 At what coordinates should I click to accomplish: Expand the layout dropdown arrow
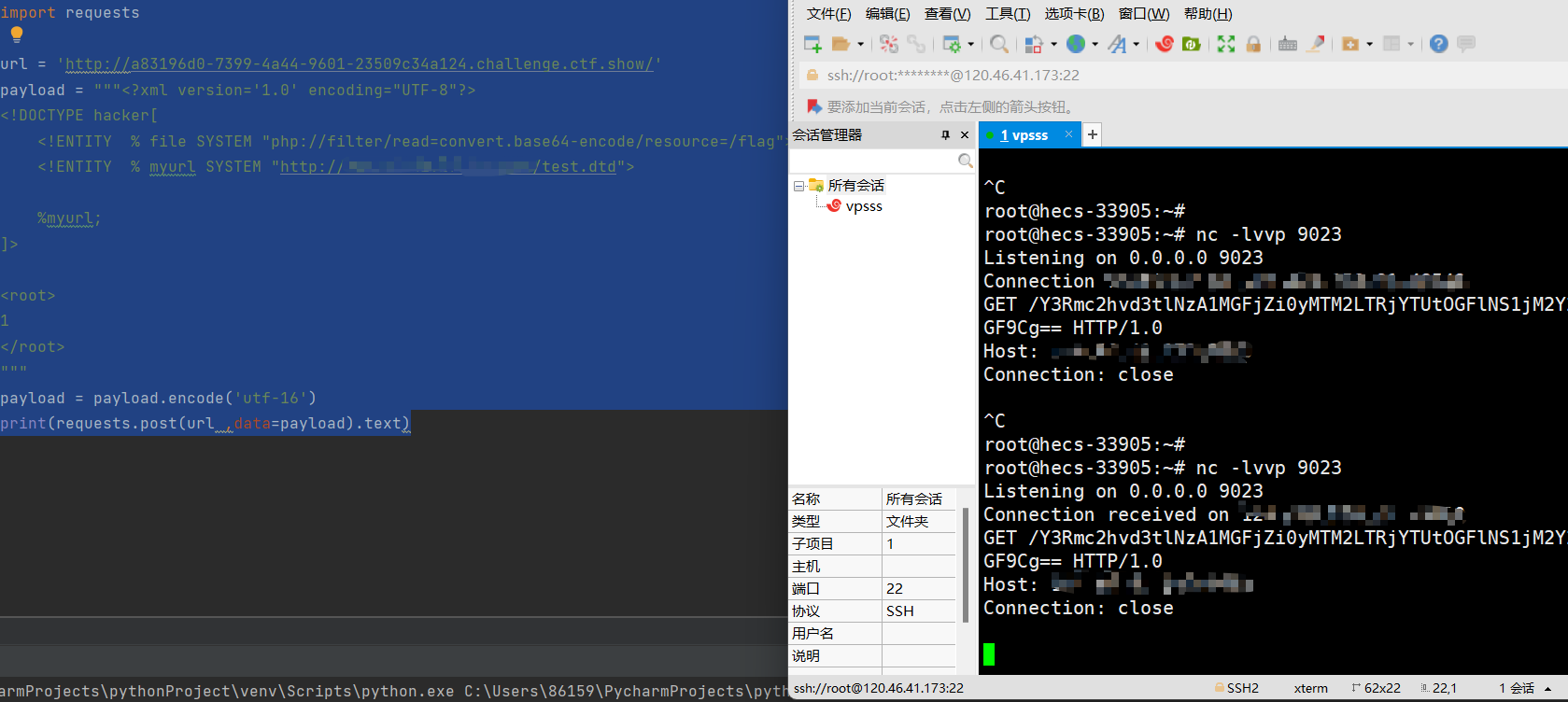coord(1411,44)
